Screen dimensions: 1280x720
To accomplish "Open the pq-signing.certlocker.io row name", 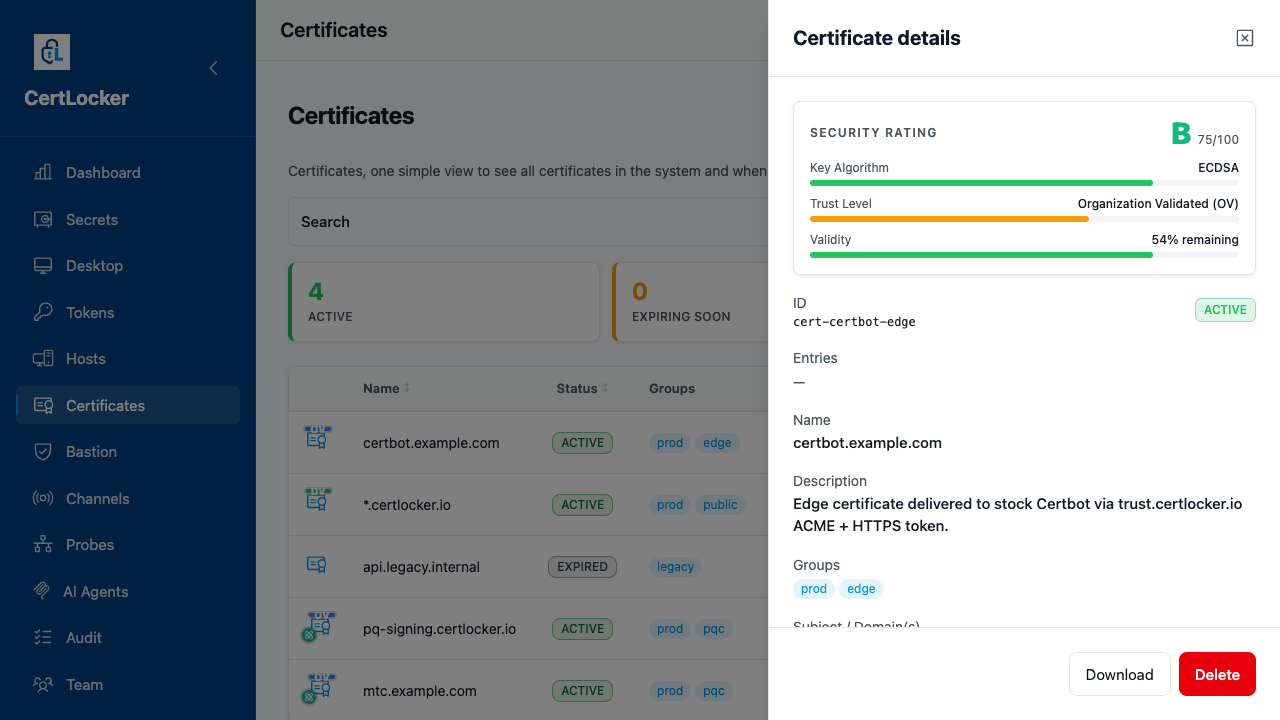I will click(439, 629).
